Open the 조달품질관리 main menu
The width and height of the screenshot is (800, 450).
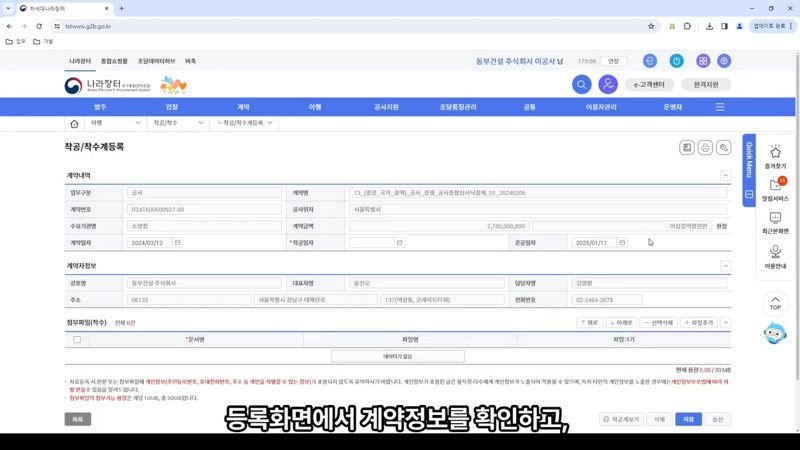coord(458,107)
